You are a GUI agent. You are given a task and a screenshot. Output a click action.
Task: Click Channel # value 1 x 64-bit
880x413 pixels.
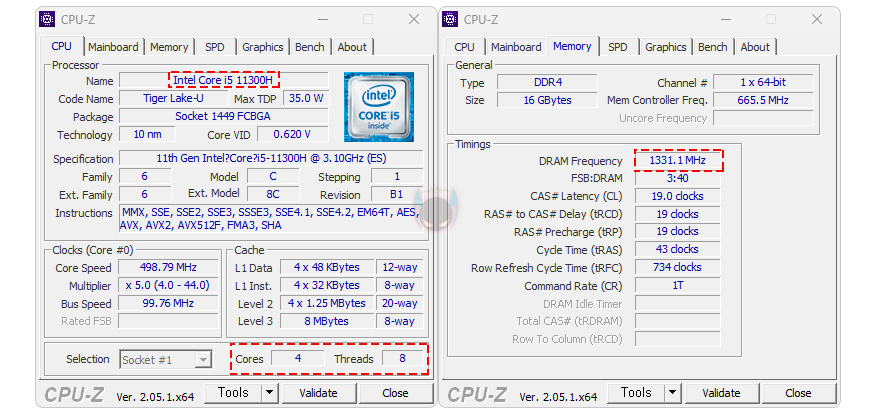[763, 82]
